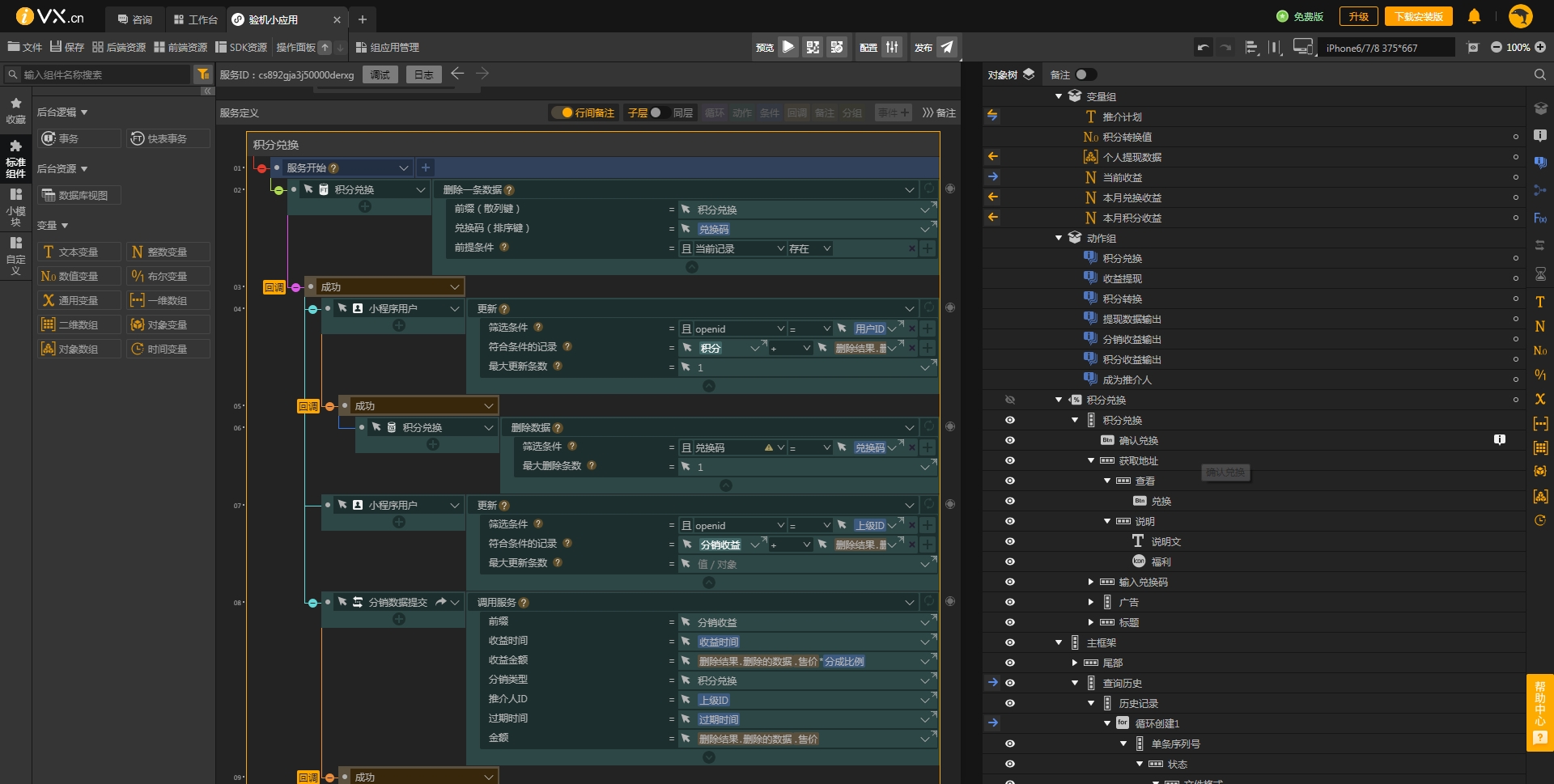
Task: Click the 下载安装版 button
Action: tap(1418, 16)
